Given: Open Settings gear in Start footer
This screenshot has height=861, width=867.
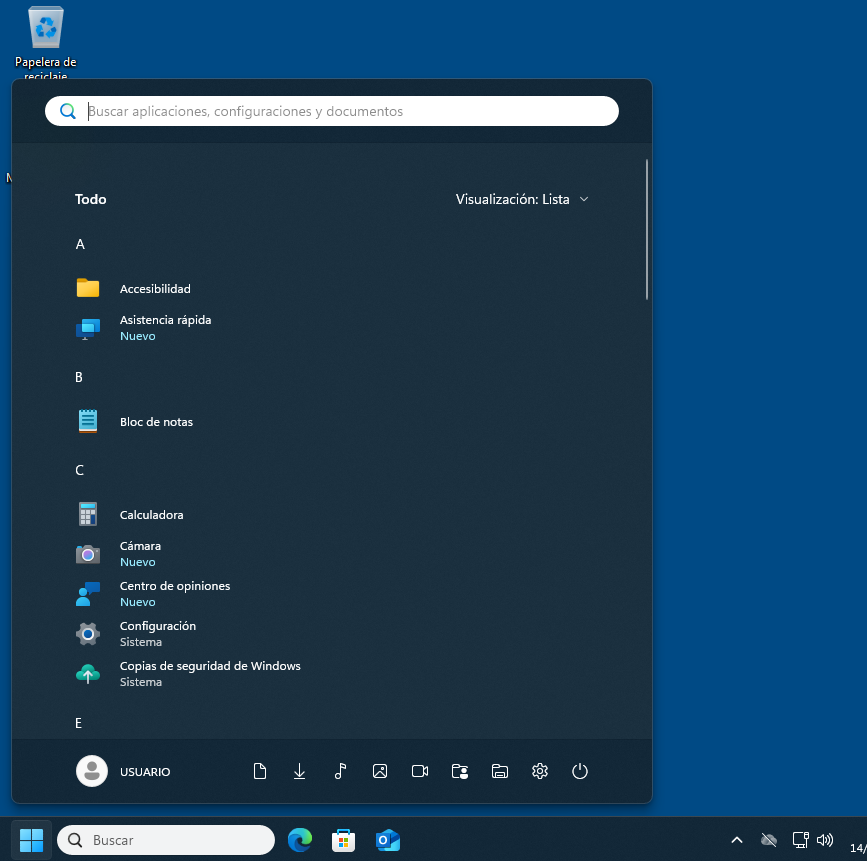Looking at the screenshot, I should tap(540, 771).
